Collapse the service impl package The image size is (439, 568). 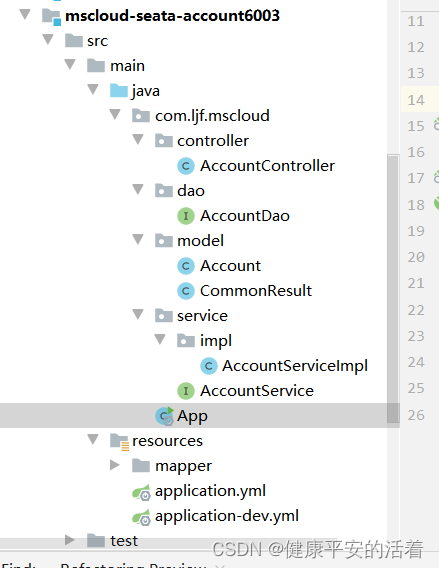[x=160, y=339]
